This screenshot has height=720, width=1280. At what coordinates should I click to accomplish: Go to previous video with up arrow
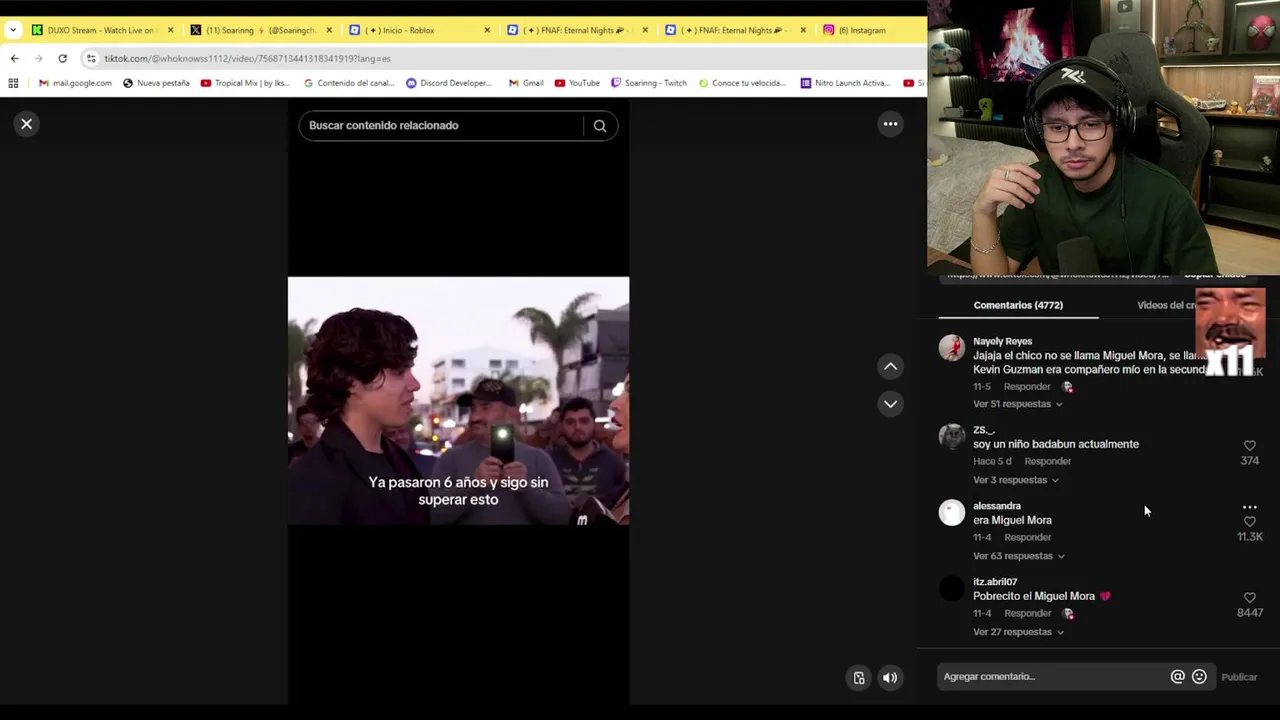pos(890,367)
